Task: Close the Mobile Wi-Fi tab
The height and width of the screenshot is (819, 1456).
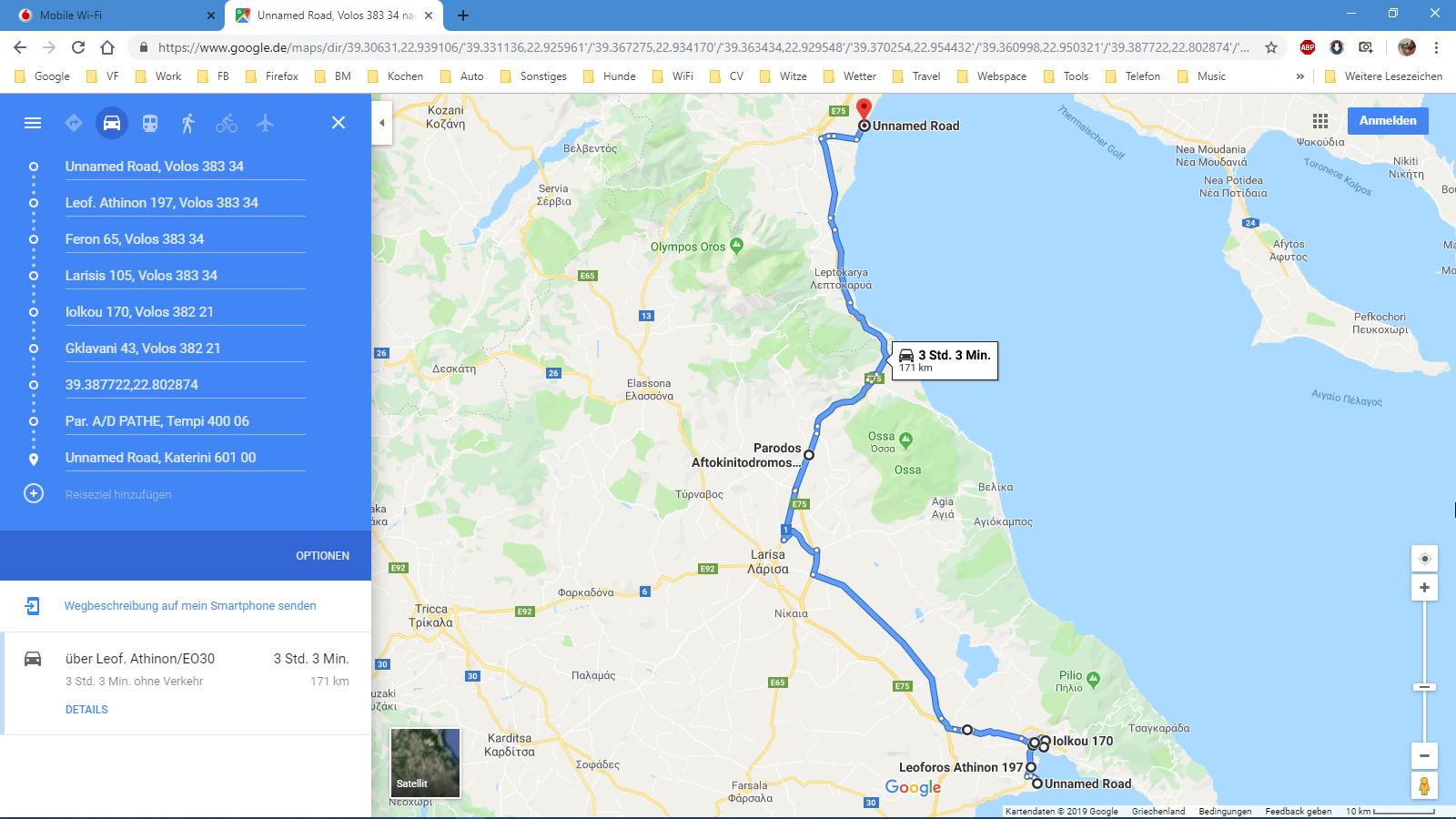Action: pyautogui.click(x=211, y=15)
